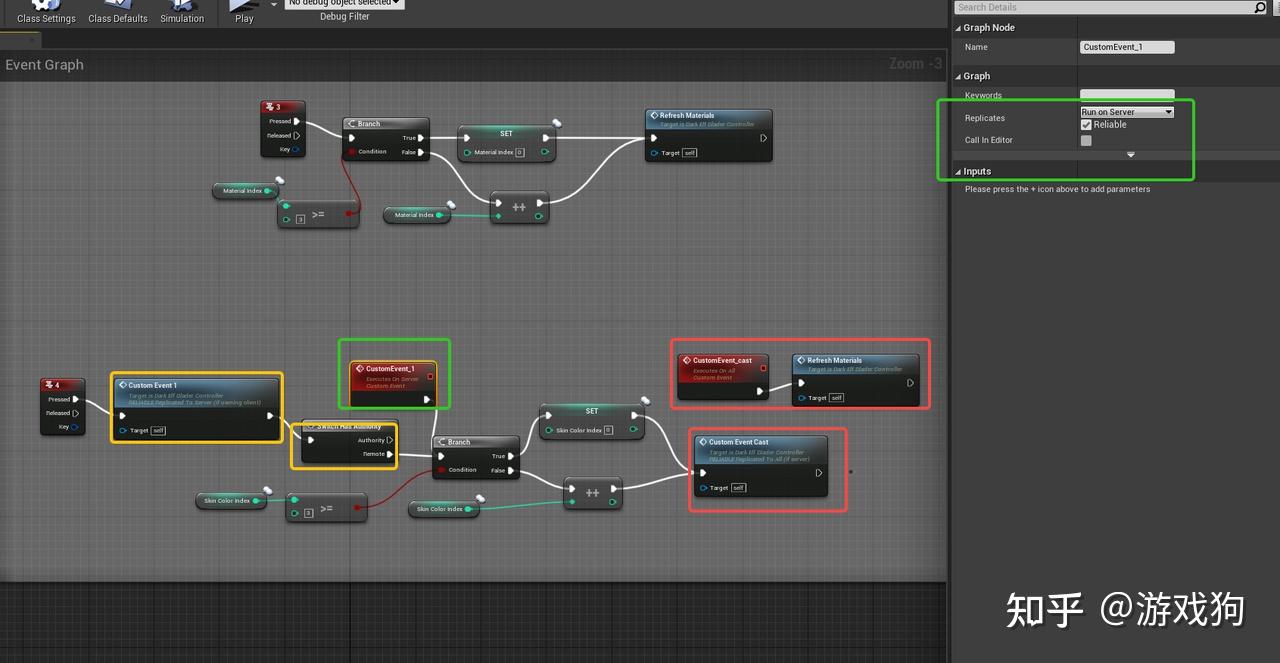Select the upper >= comparison node
The width and height of the screenshot is (1280, 663).
pos(317,214)
